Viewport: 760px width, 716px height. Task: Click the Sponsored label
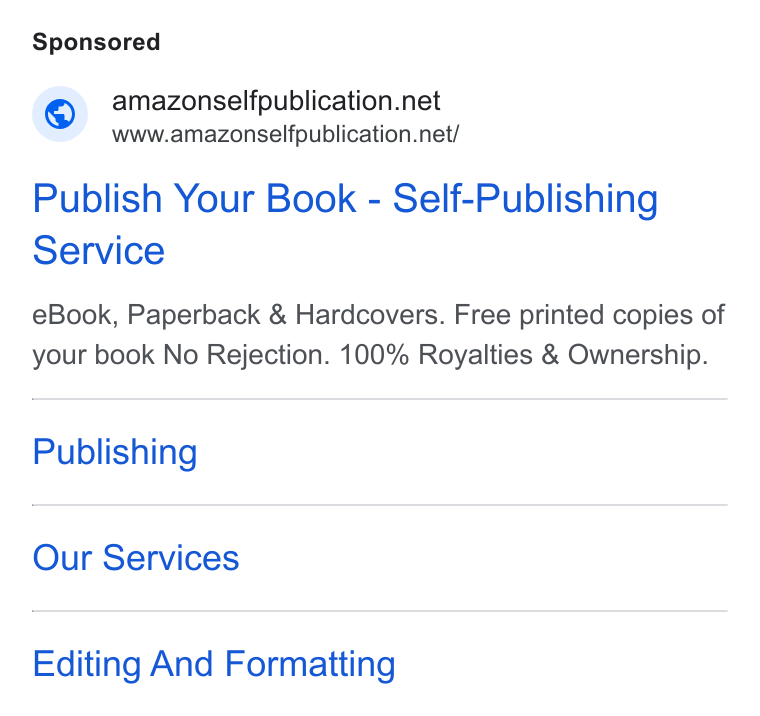(x=96, y=43)
